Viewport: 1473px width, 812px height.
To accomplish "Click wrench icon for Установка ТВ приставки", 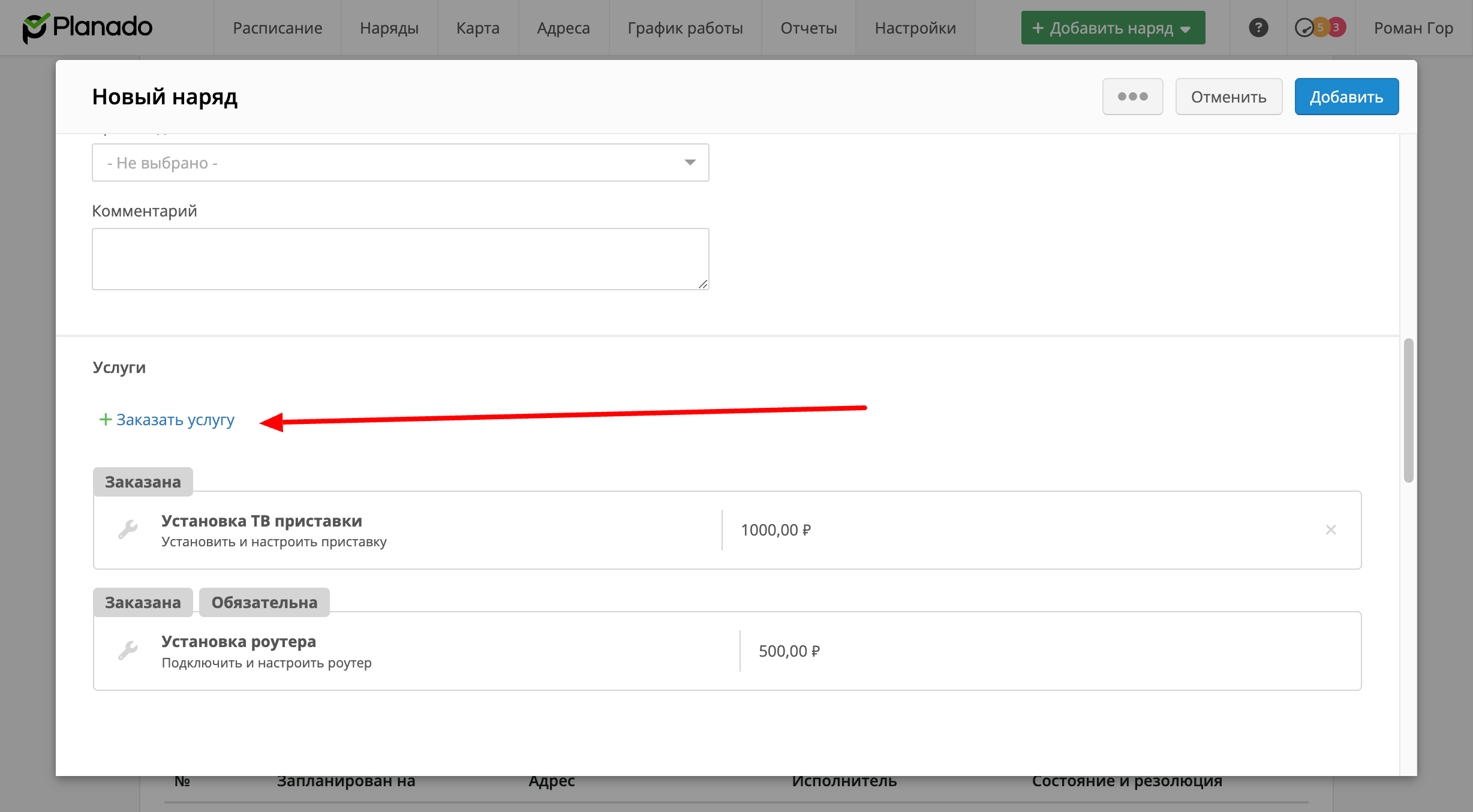I will tap(128, 530).
